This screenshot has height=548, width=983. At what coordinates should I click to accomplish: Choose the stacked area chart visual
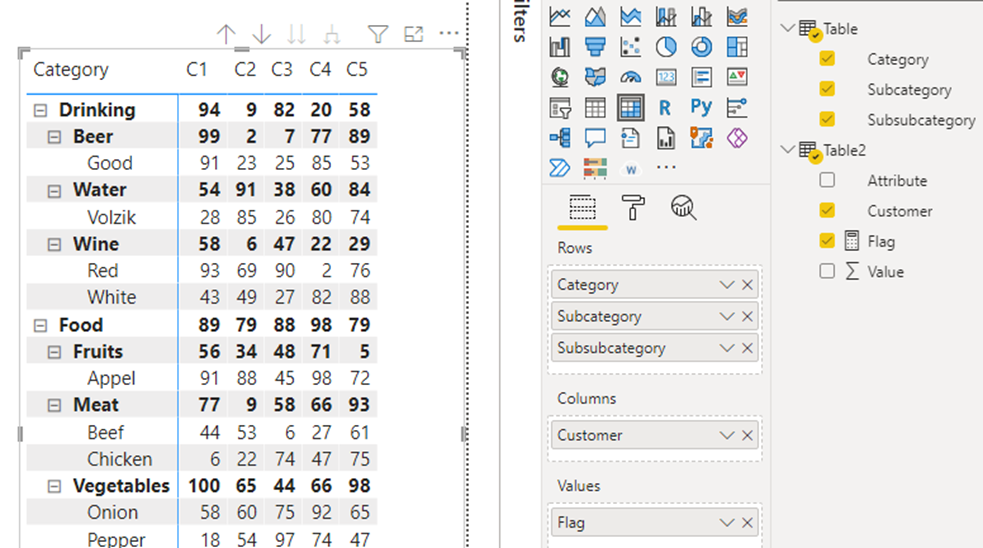pos(631,16)
